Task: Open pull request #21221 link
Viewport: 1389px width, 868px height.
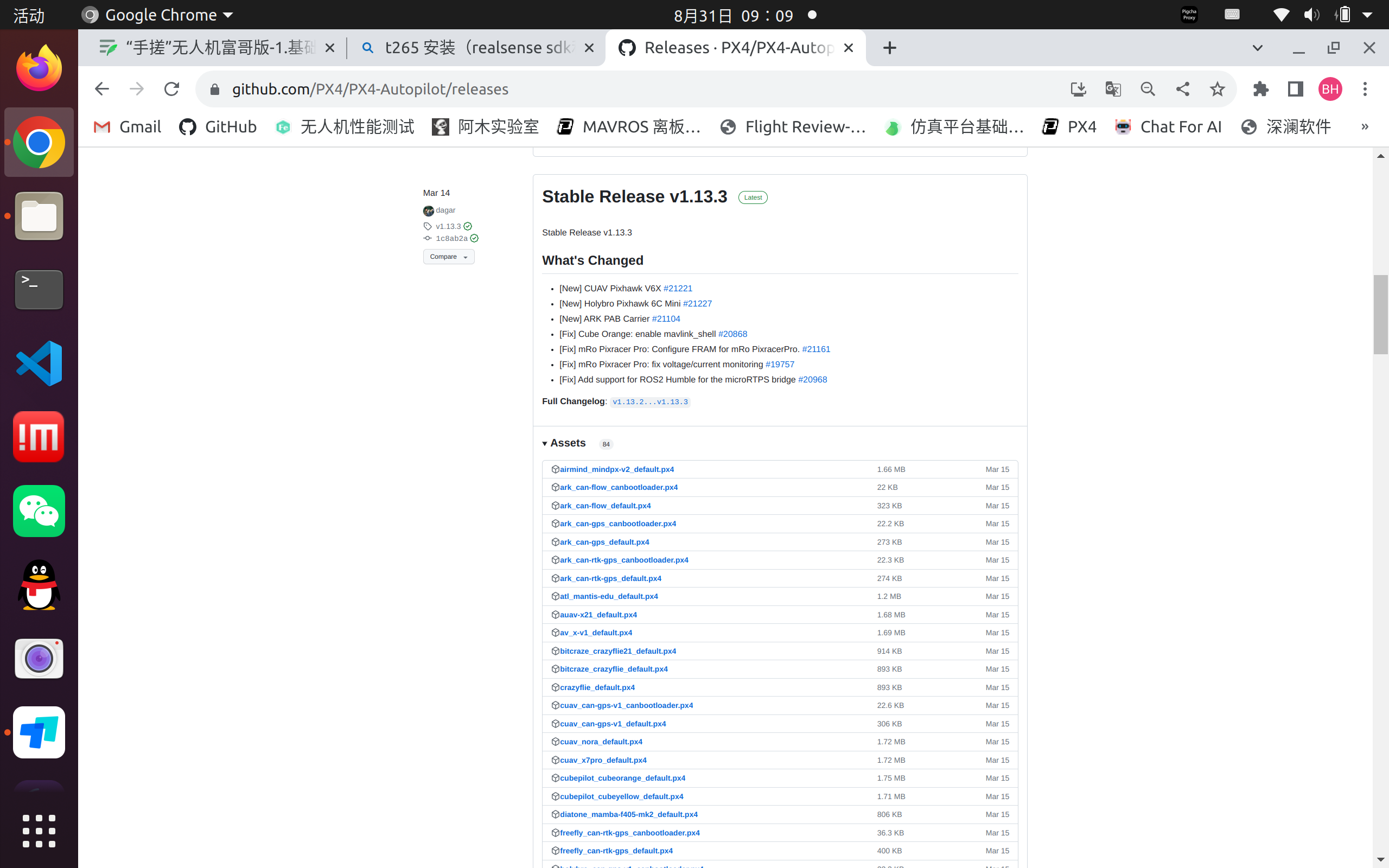Action: [x=677, y=288]
